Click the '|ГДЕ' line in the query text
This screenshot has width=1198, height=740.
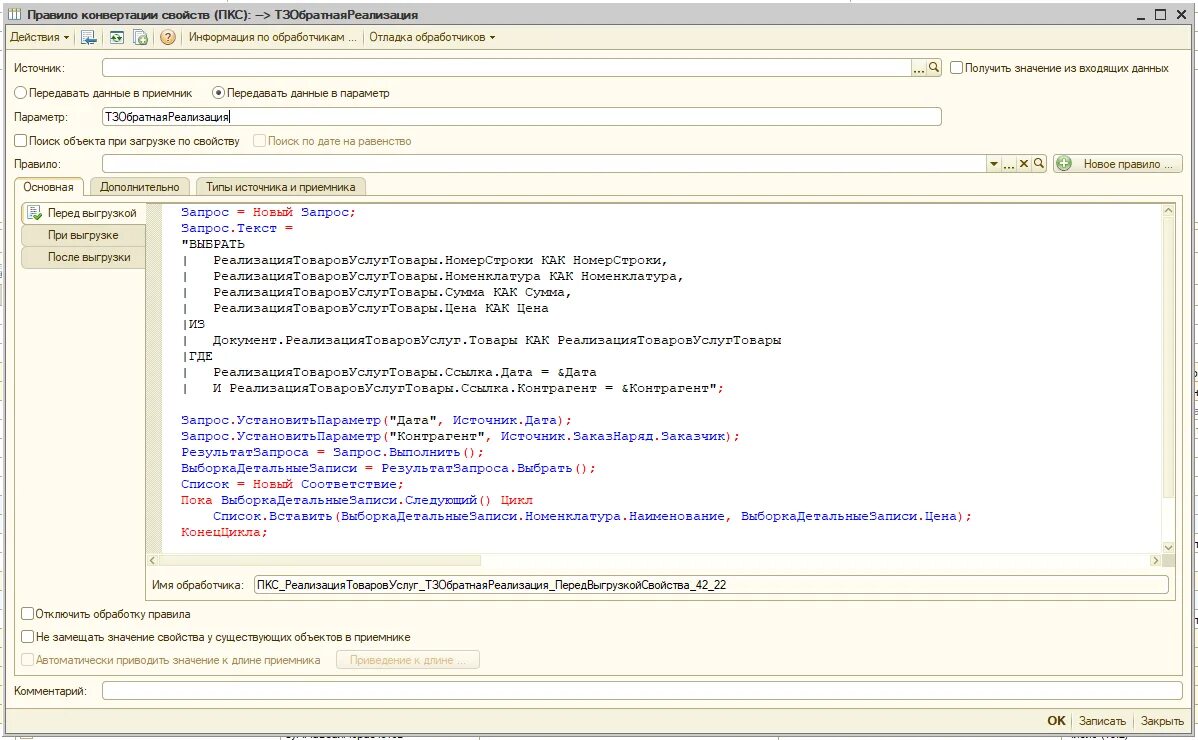197,357
